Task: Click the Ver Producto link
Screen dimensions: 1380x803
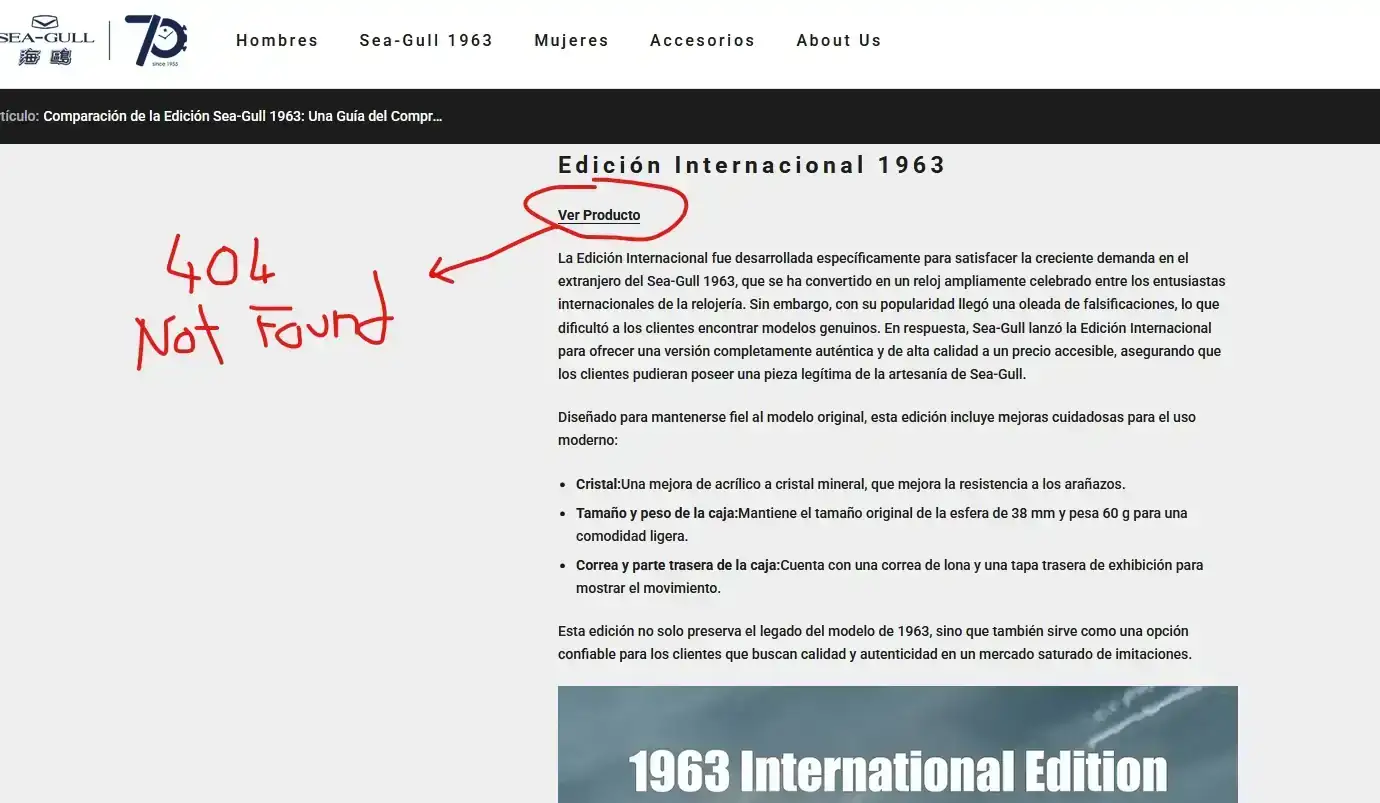Action: (599, 215)
